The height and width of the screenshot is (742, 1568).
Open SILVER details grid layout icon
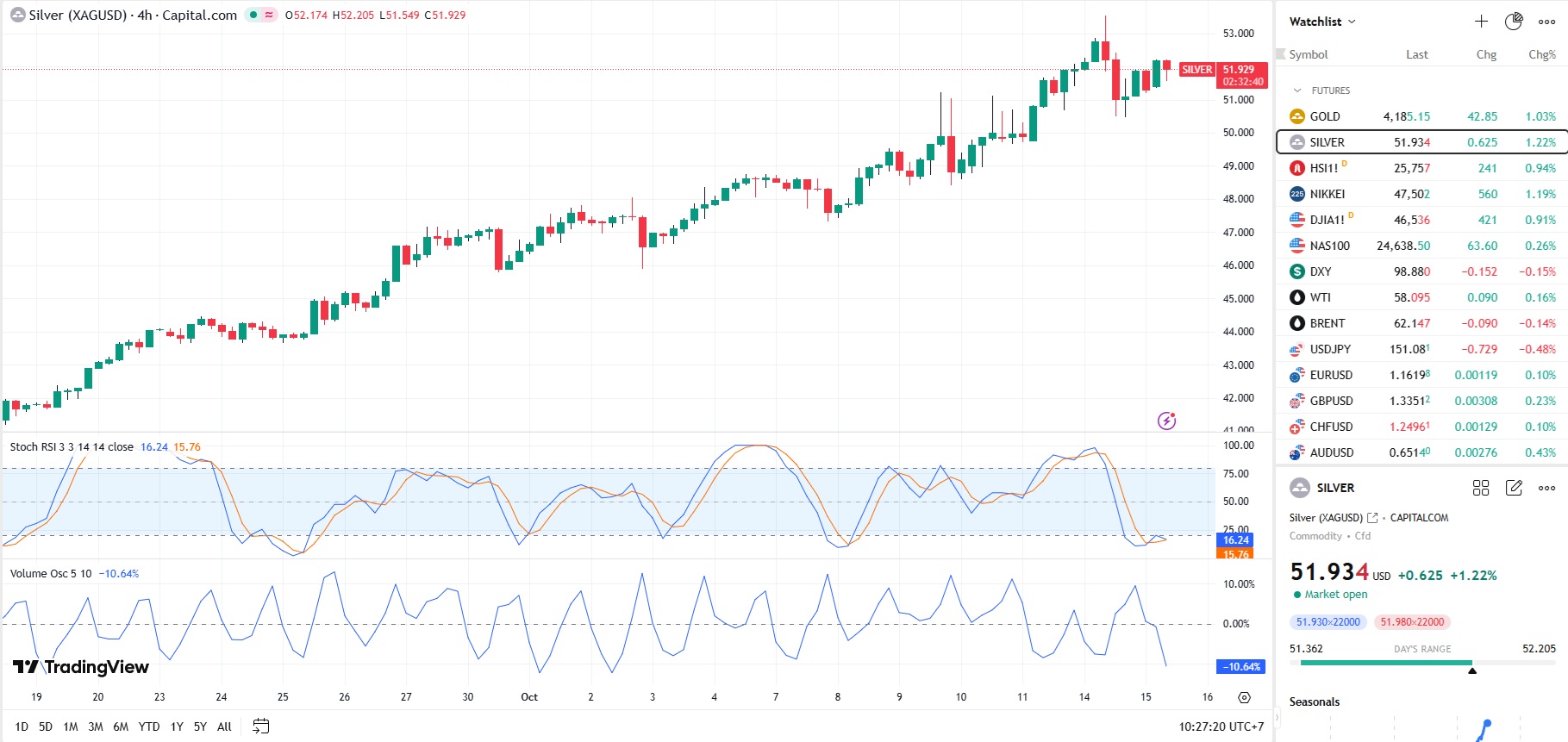pyautogui.click(x=1481, y=488)
